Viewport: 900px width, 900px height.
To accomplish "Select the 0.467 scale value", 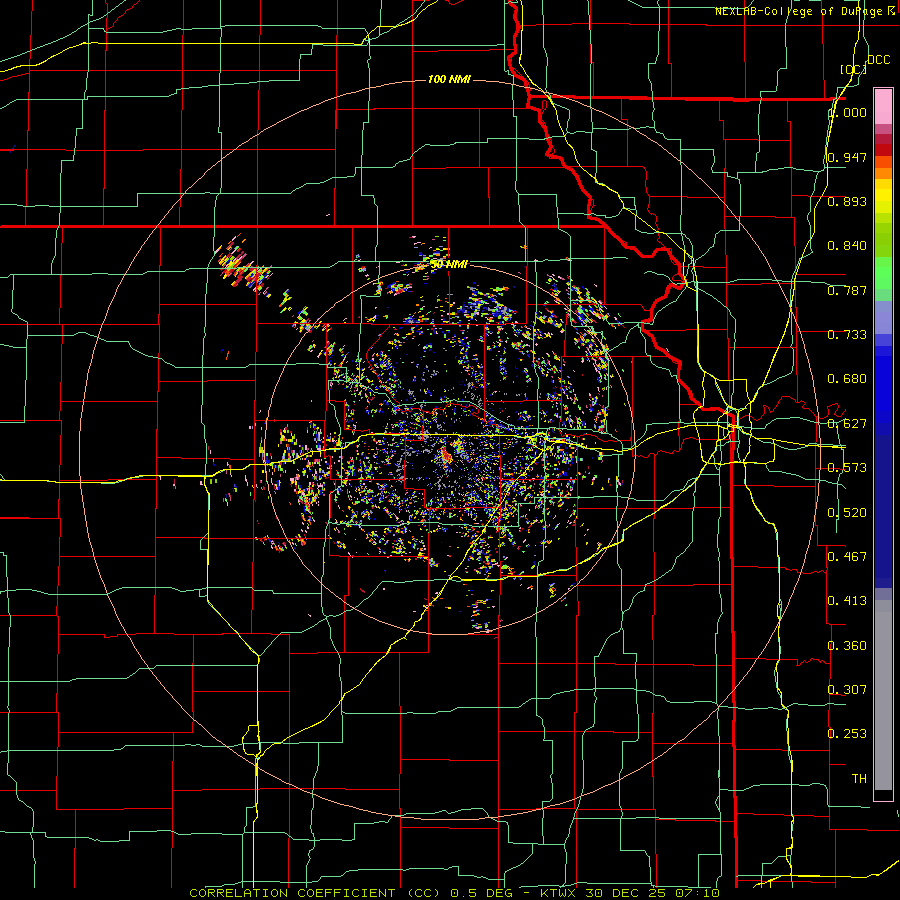I will pyautogui.click(x=847, y=557).
